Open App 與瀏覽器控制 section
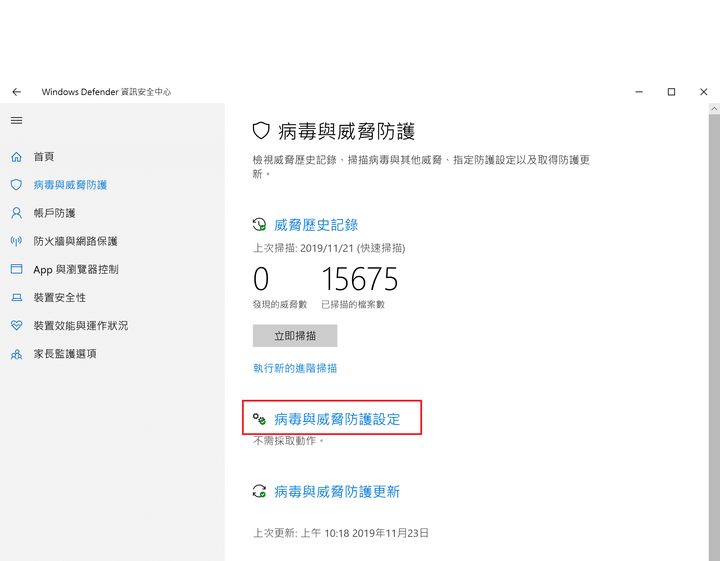Viewport: 720px width, 561px height. pos(76,269)
